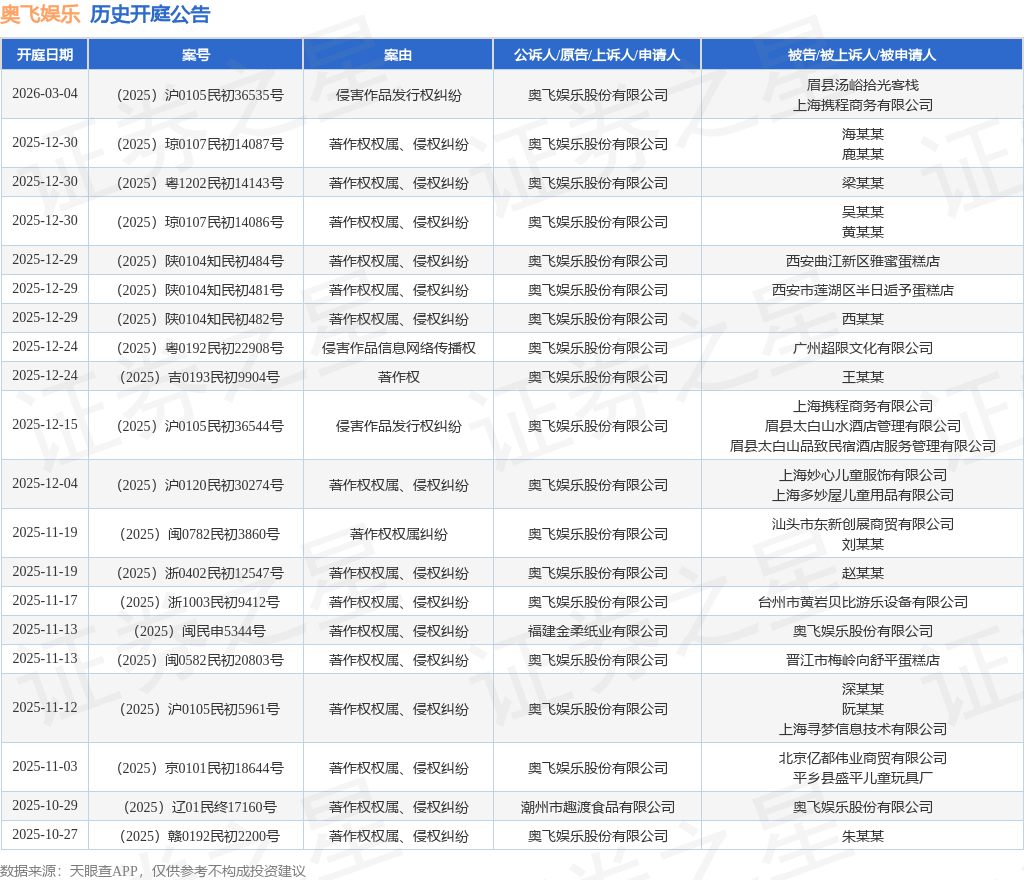The width and height of the screenshot is (1024, 880).
Task: Click date cell 2025-11-12
Action: tap(44, 708)
